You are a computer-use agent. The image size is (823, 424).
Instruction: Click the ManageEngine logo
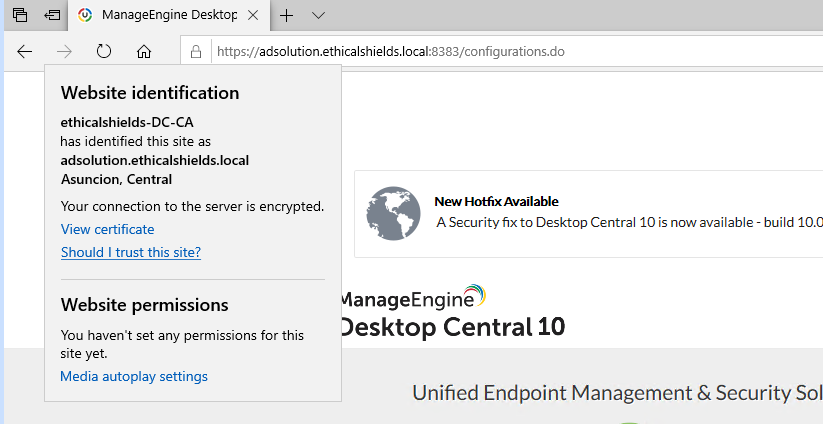pos(413,298)
